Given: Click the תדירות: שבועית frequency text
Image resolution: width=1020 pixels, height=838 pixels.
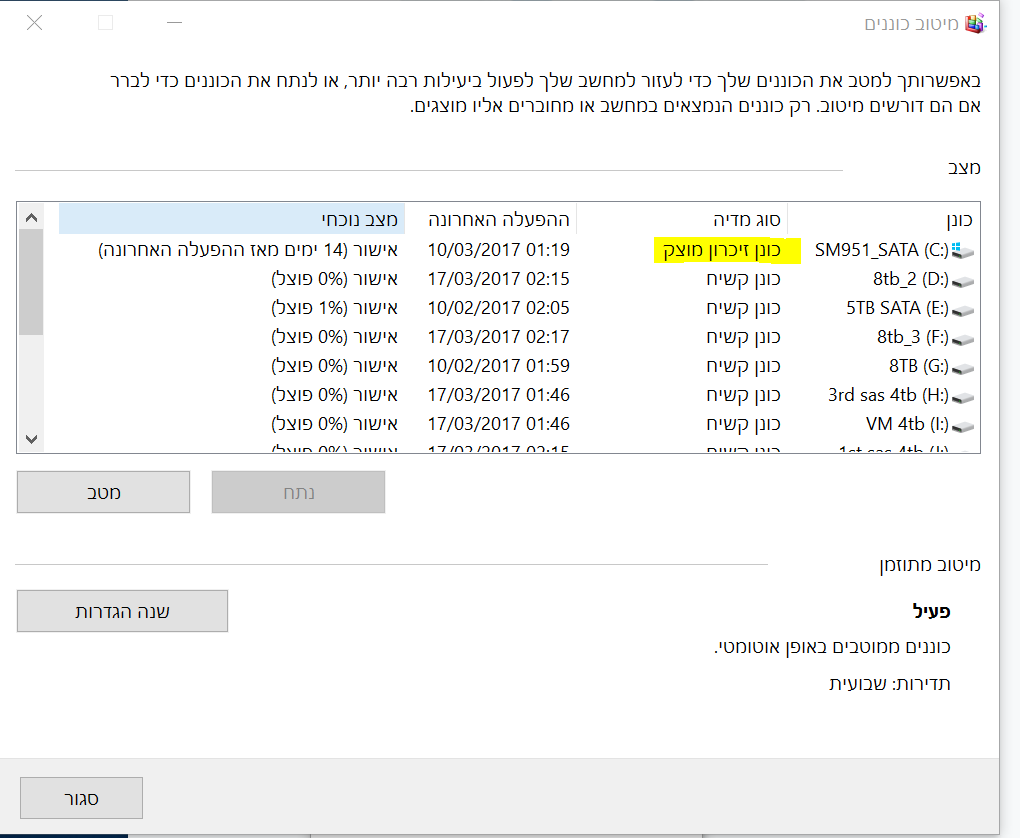Looking at the screenshot, I should (890, 684).
